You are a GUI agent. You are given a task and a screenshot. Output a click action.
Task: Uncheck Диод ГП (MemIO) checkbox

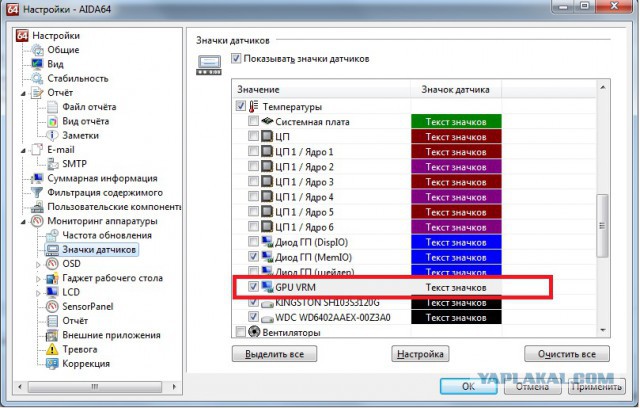(x=253, y=257)
